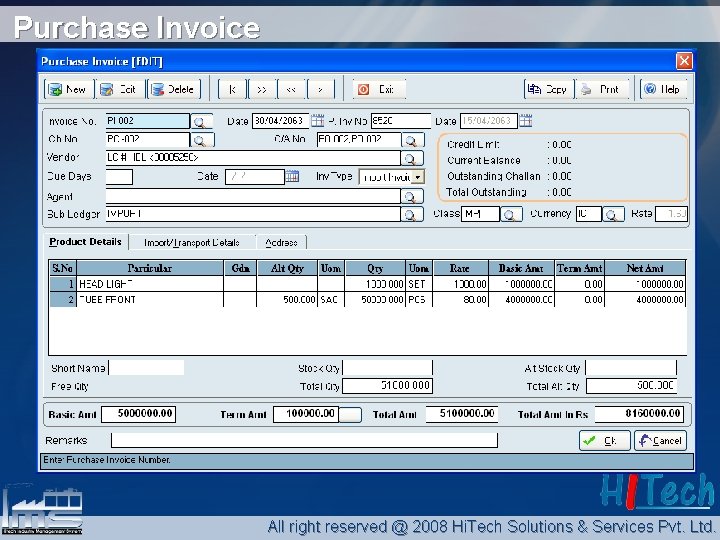Switch to Import/Transport Details tab
This screenshot has height=540, width=720.
pos(191,242)
